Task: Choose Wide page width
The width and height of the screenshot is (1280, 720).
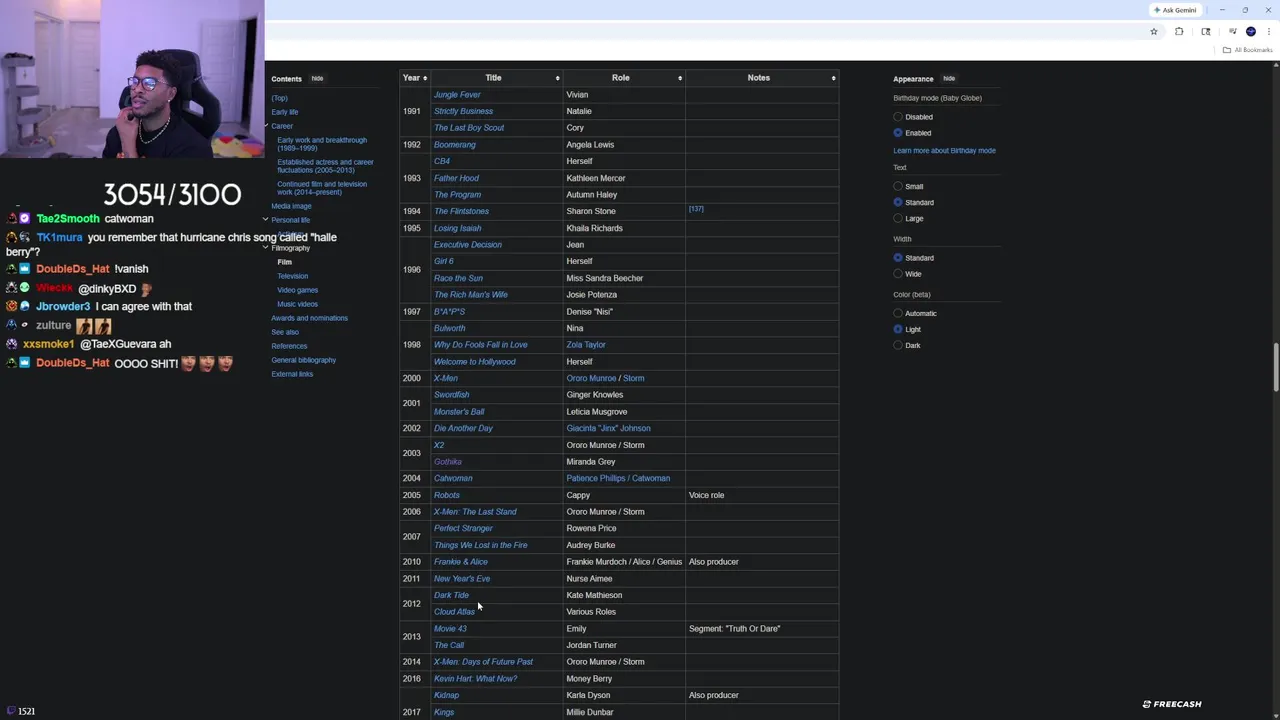Action: (x=898, y=274)
